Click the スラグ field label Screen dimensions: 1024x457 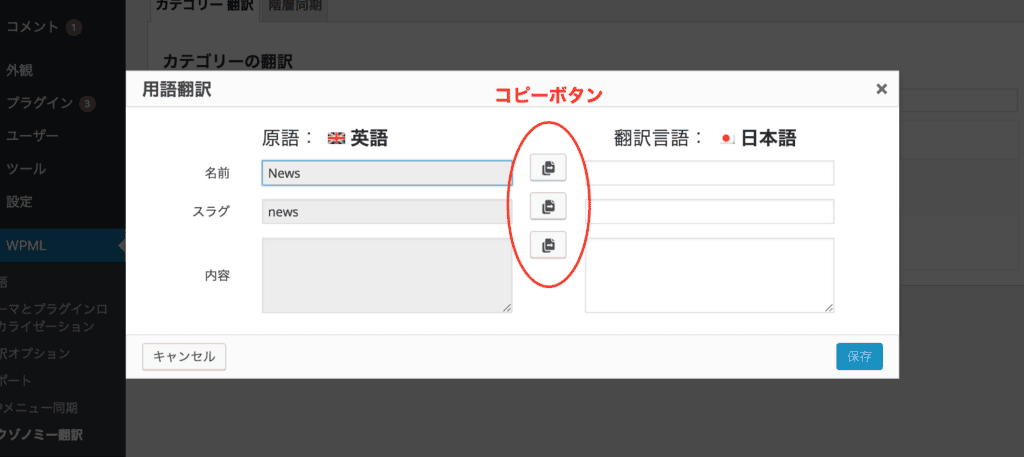[210, 212]
